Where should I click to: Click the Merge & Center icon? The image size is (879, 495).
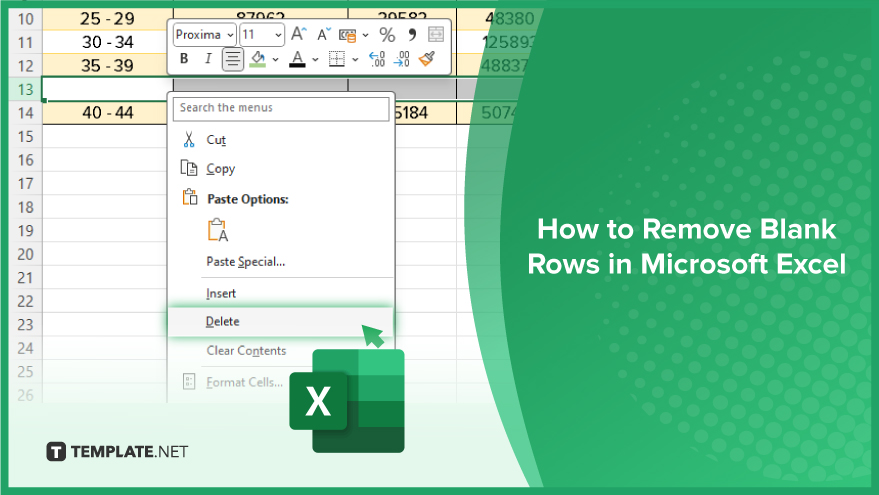436,35
